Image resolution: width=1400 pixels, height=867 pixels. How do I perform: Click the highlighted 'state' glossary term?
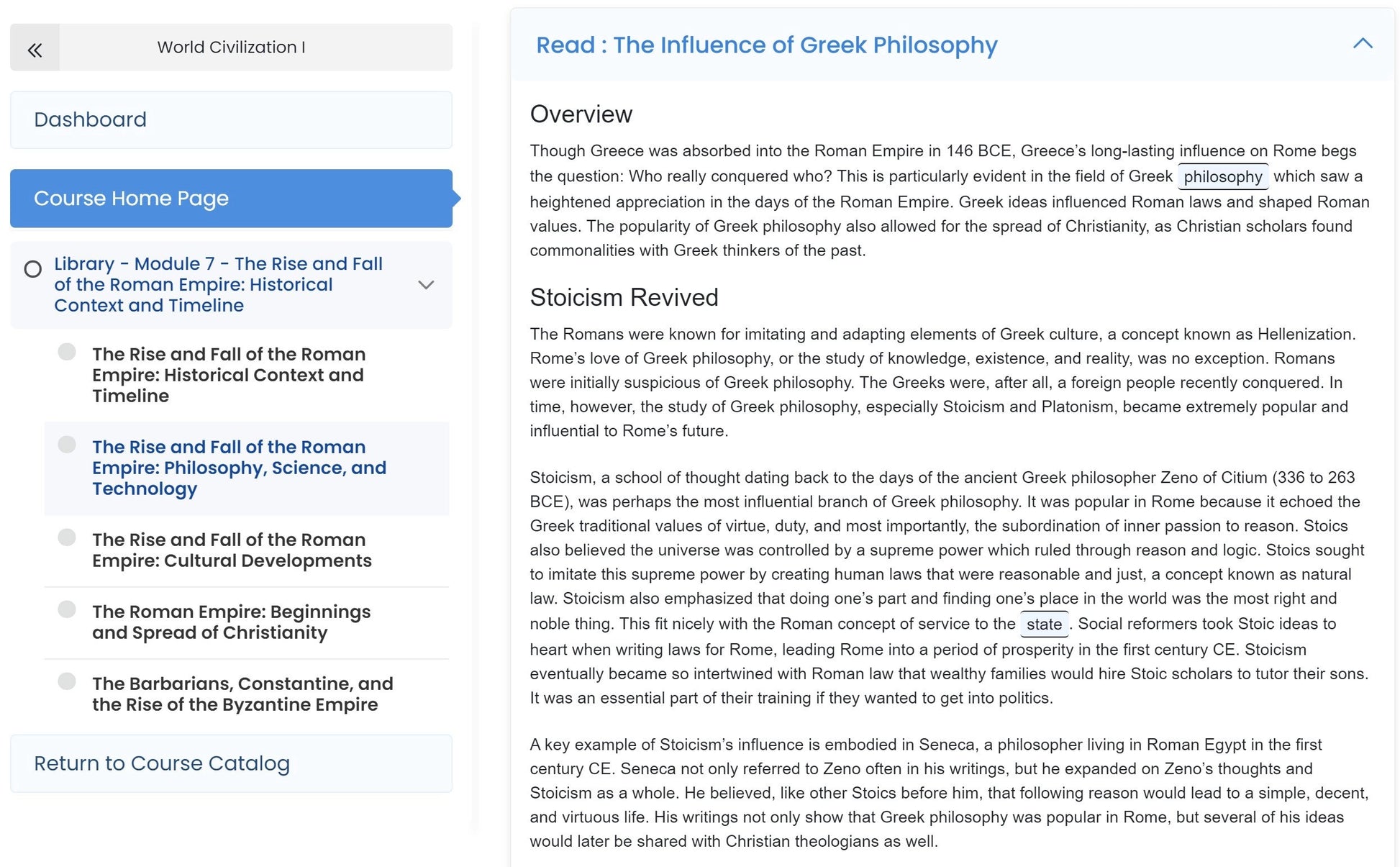point(1043,625)
